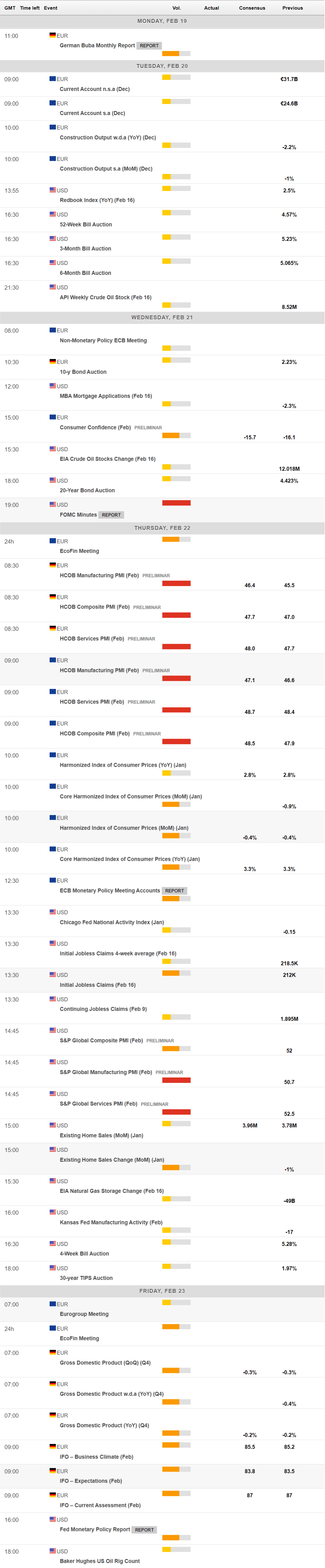Click EU flag on Eurogroup Meeting row
The image size is (325, 1568).
coord(52,1304)
